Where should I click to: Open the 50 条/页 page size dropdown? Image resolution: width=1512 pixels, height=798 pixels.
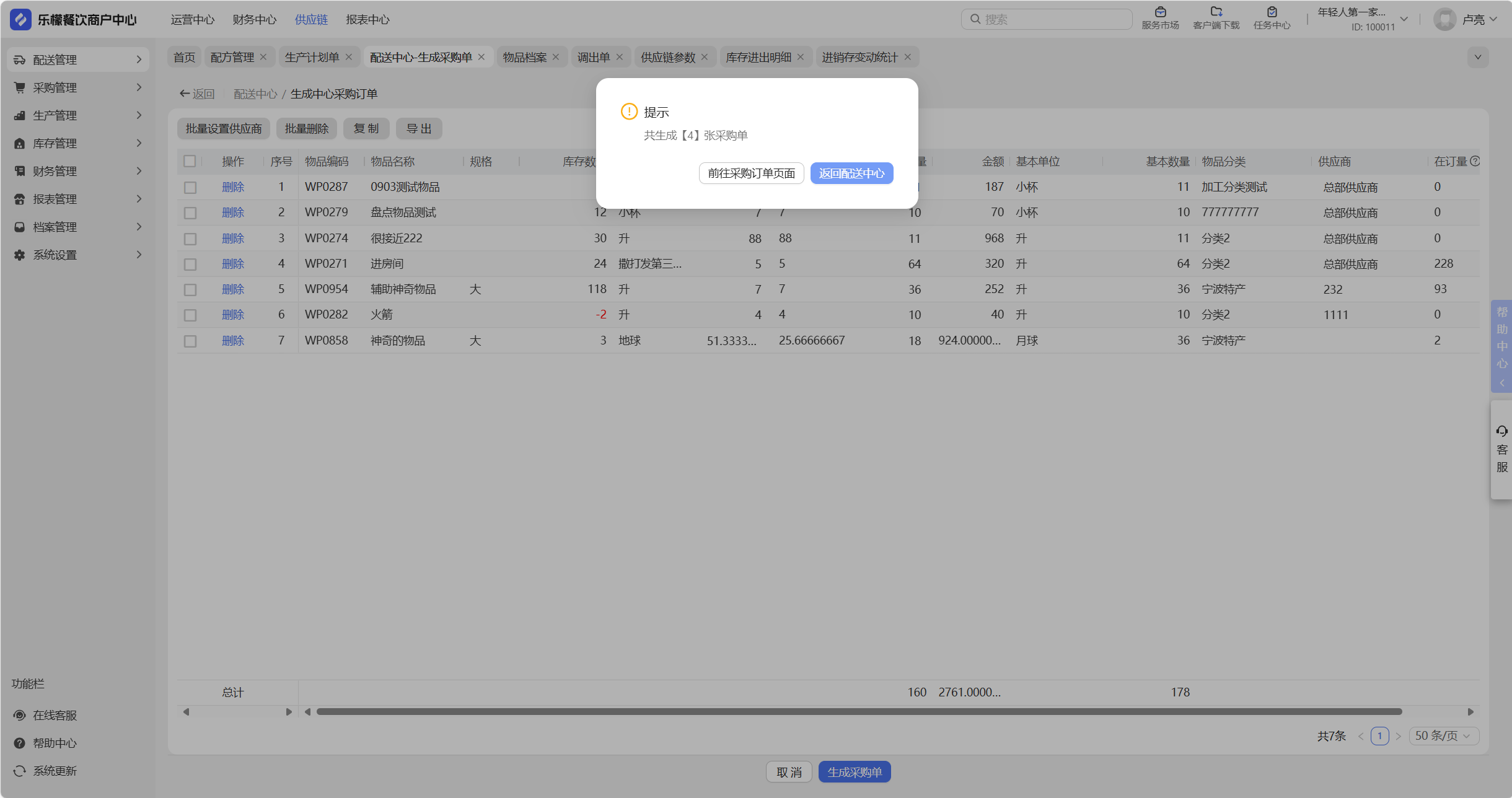1444,735
